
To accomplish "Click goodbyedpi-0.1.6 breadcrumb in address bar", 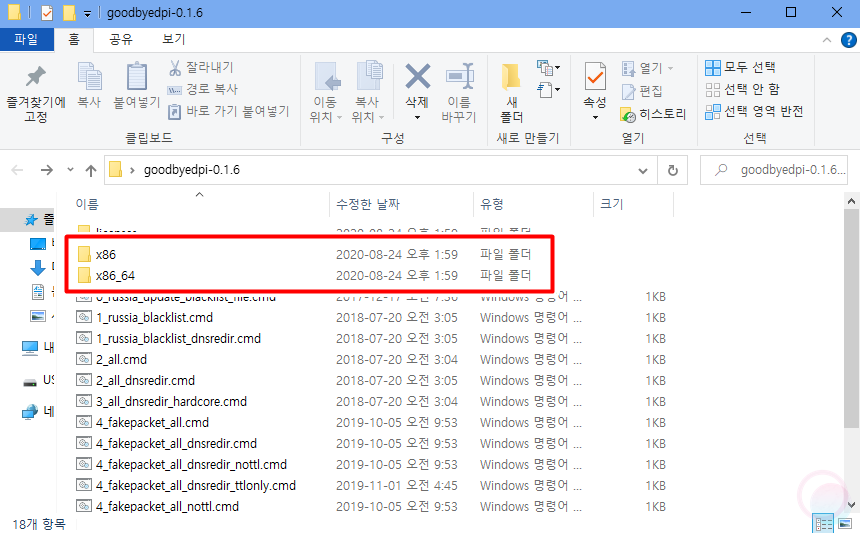I will pyautogui.click(x=192, y=170).
